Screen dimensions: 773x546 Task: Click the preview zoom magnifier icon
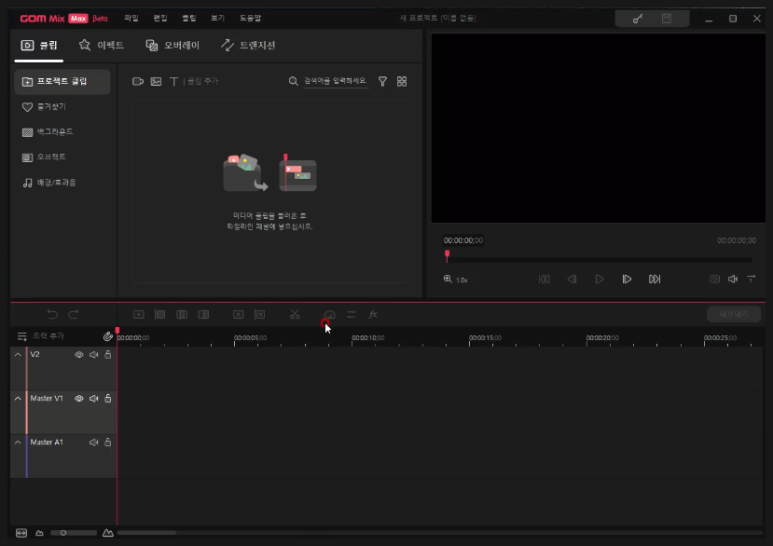coord(448,279)
